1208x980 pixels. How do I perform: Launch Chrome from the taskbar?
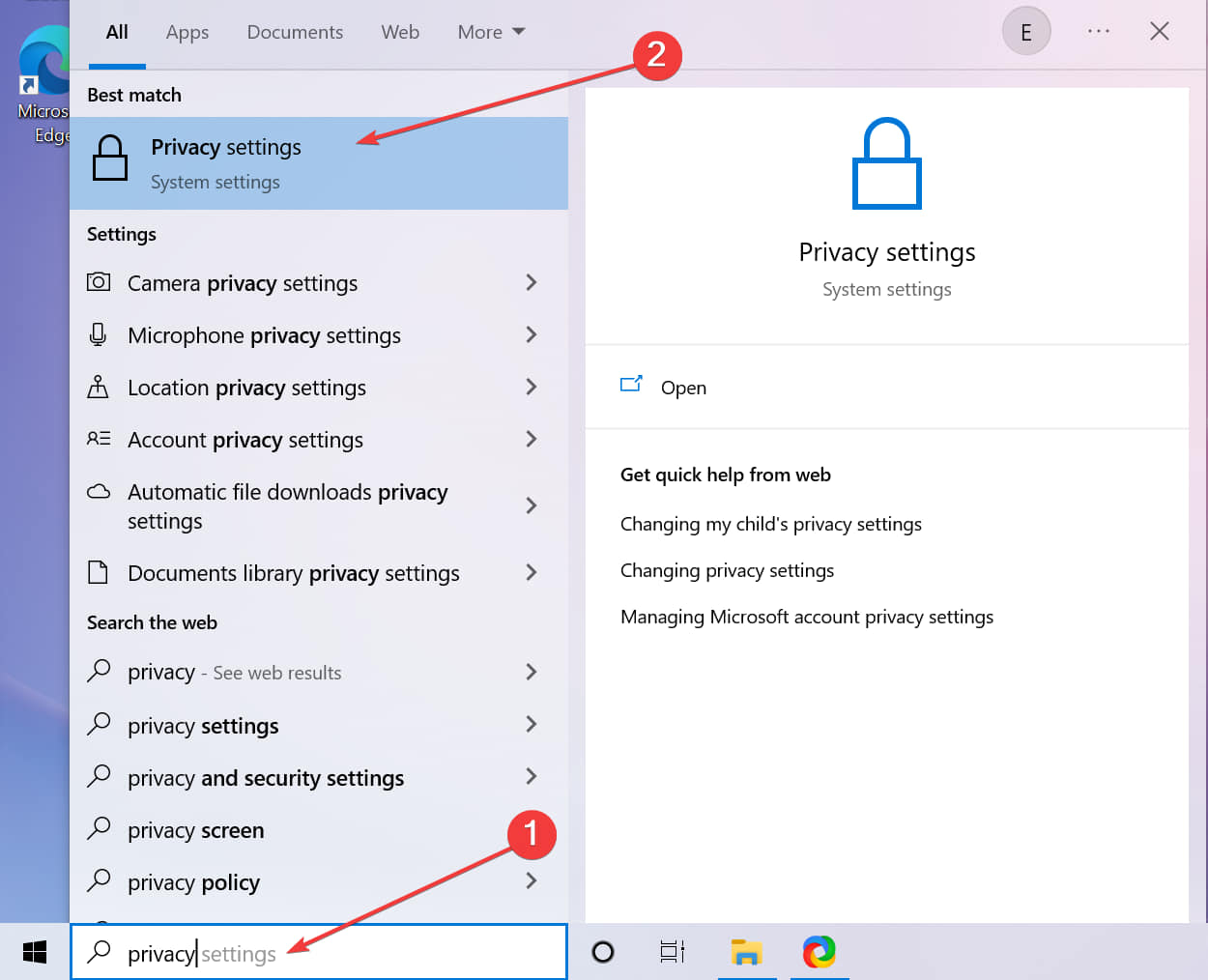click(820, 951)
